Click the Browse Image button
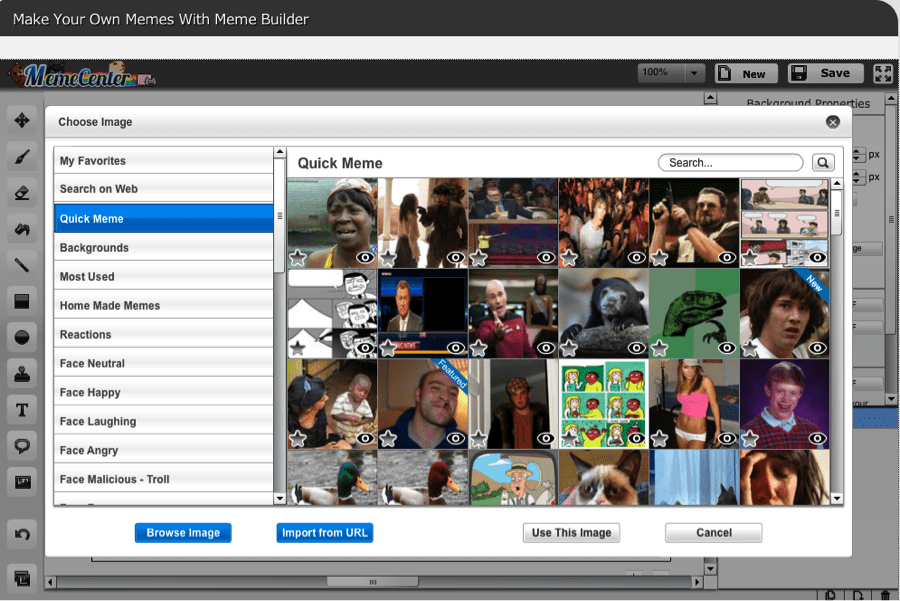Image resolution: width=900 pixels, height=601 pixels. (x=183, y=533)
